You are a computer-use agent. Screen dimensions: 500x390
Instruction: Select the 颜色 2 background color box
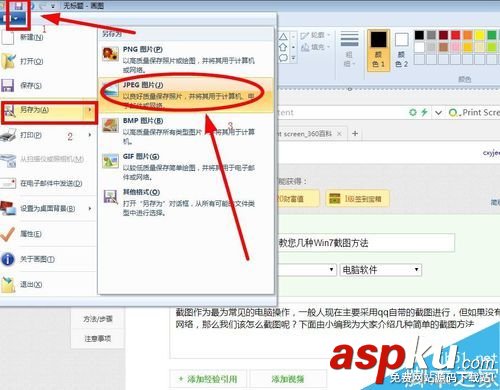coord(401,50)
